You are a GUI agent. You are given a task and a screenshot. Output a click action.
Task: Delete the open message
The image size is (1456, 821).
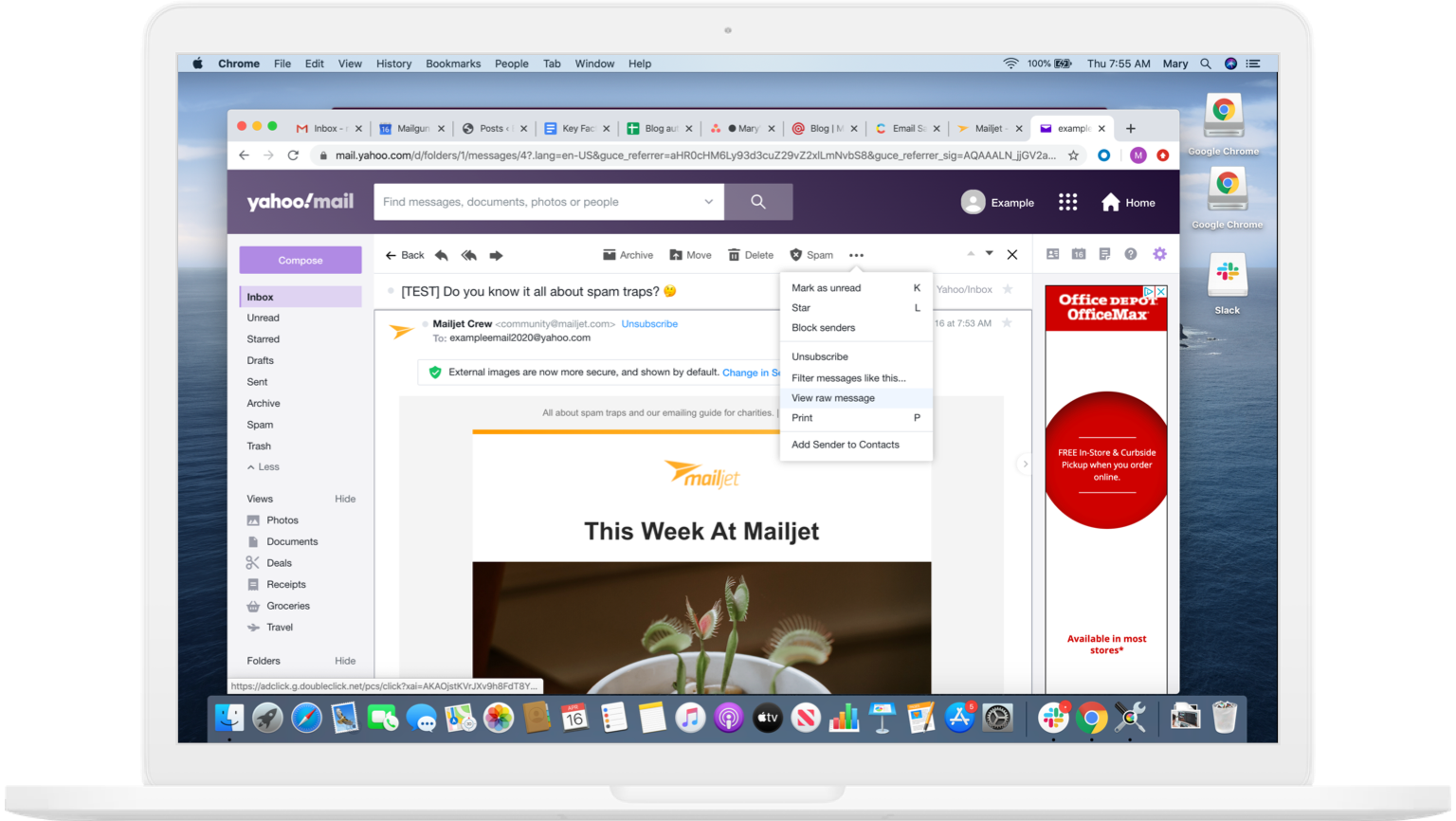[751, 255]
